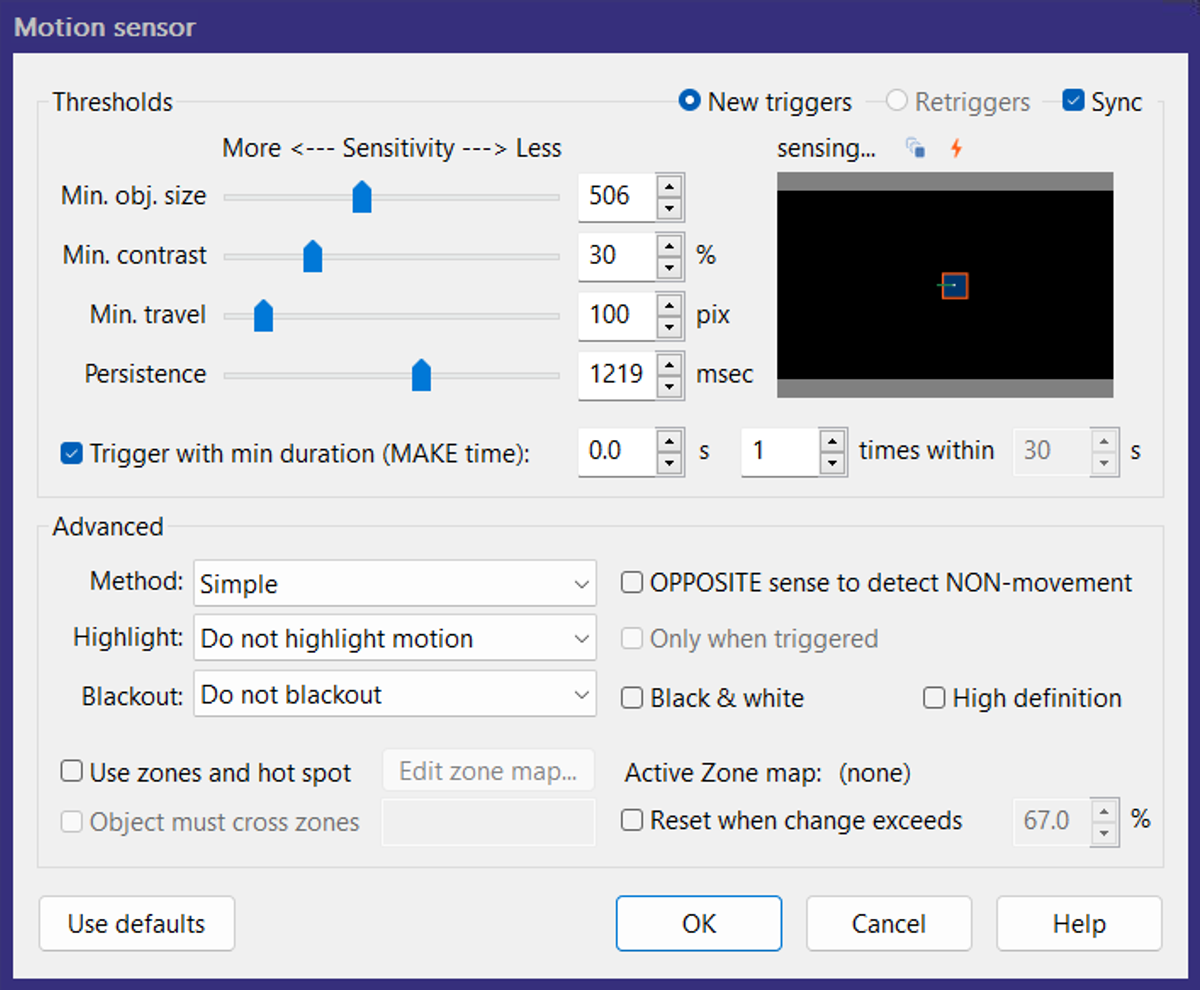Increase the trigger times count up arrow
1200x990 pixels.
832,440
